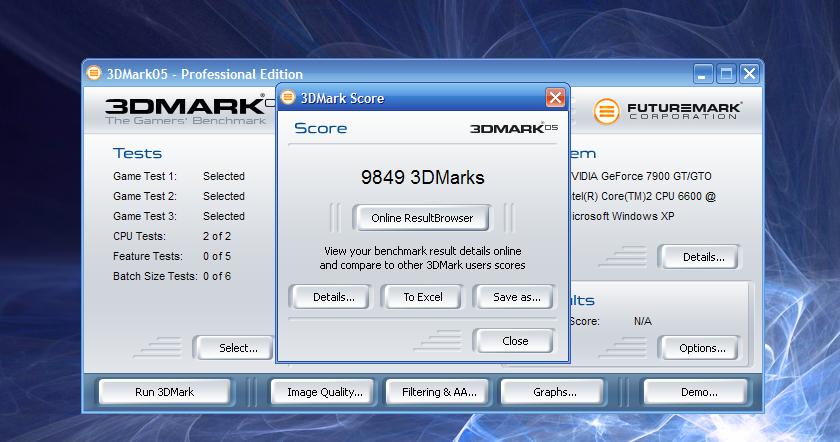Viewport: 840px width, 442px height.
Task: Click the '2 of 2' CPU tests value
Action: (216, 236)
